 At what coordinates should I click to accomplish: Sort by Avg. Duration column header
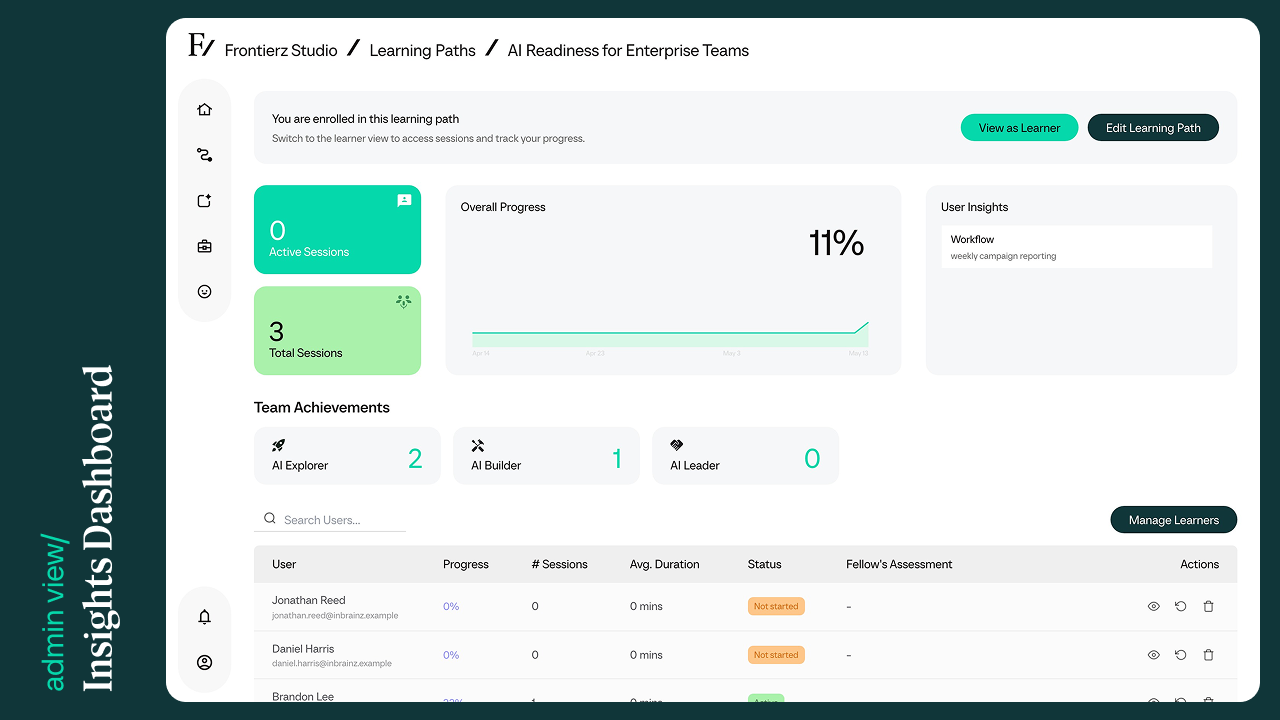(x=665, y=564)
